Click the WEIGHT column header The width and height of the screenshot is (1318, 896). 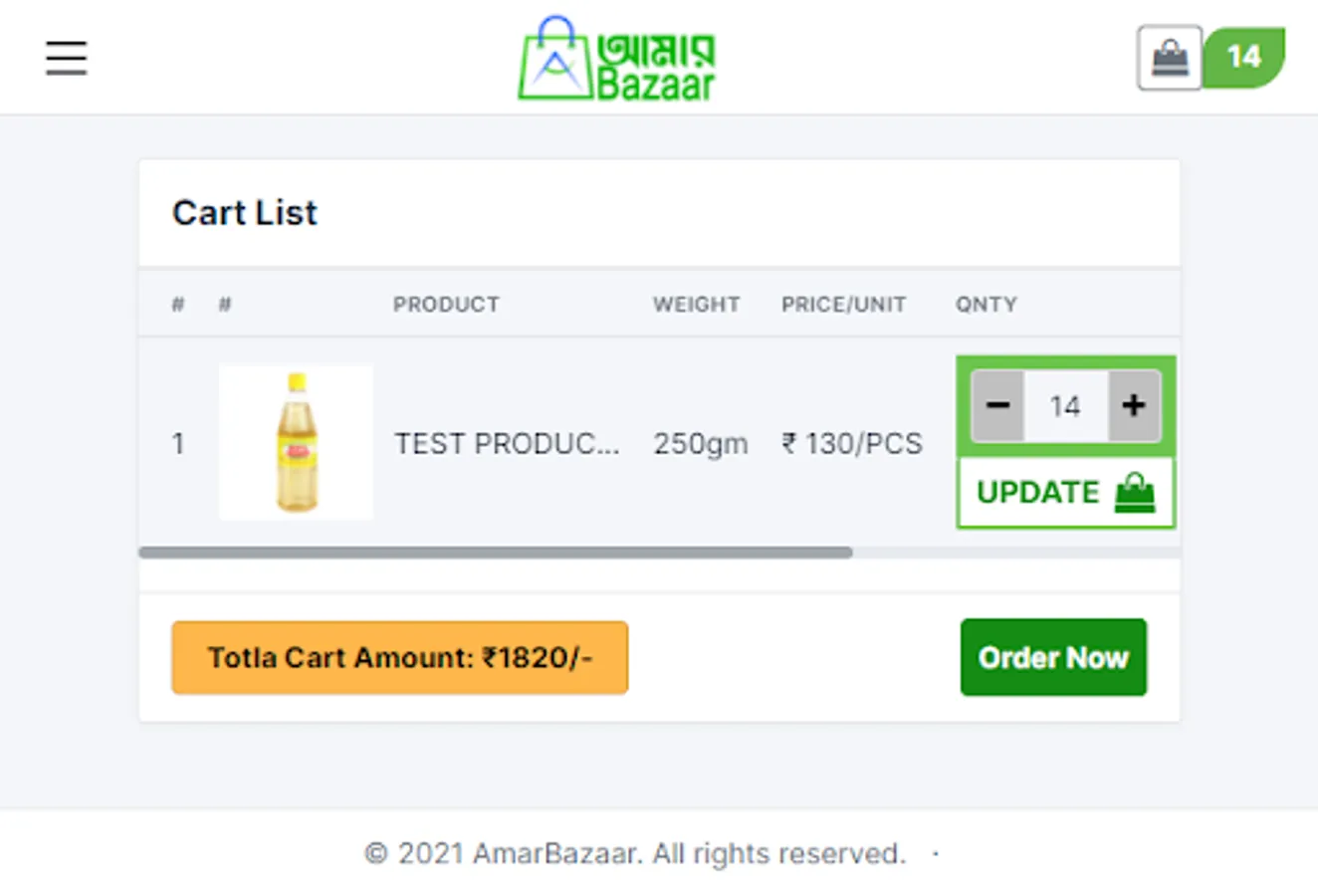[696, 305]
